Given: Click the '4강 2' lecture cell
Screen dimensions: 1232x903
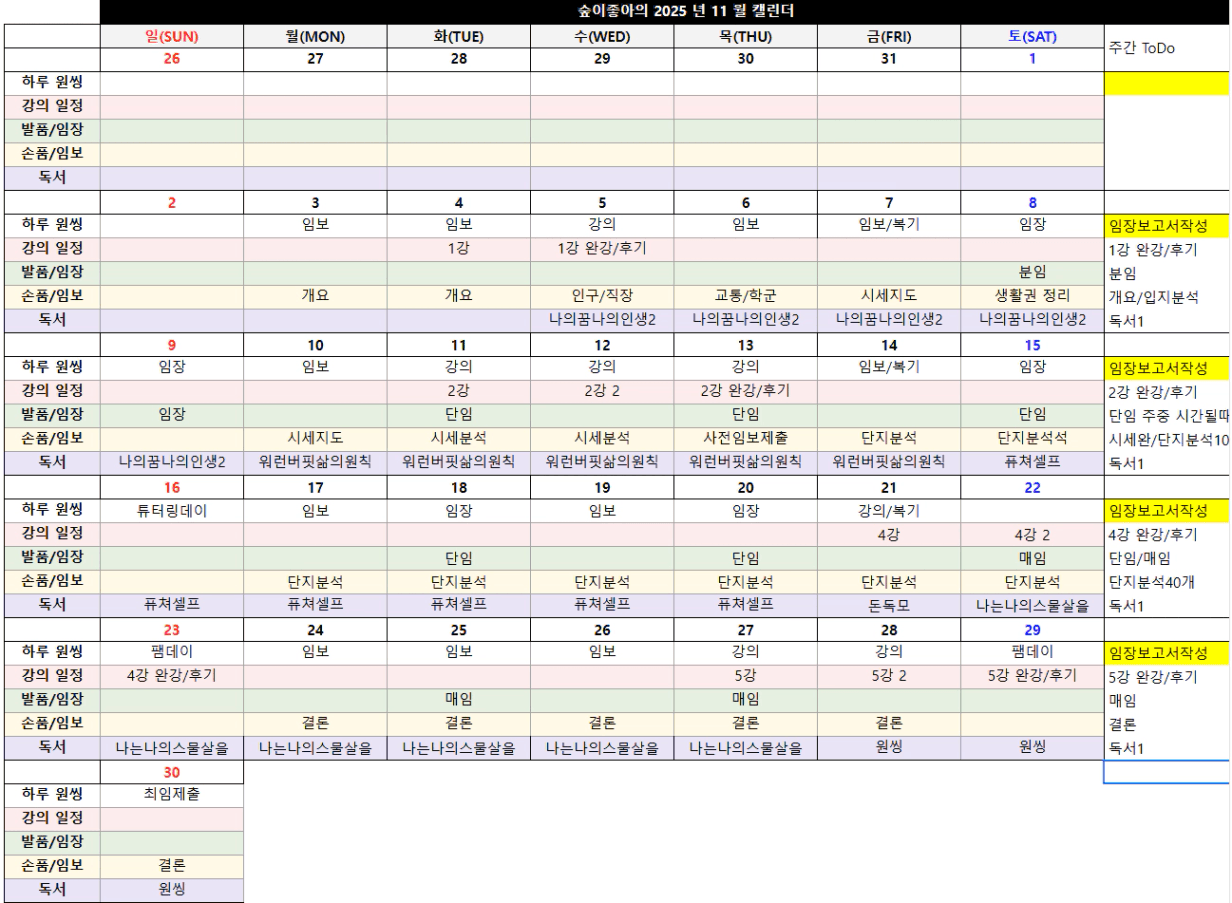Looking at the screenshot, I should click(1032, 535).
